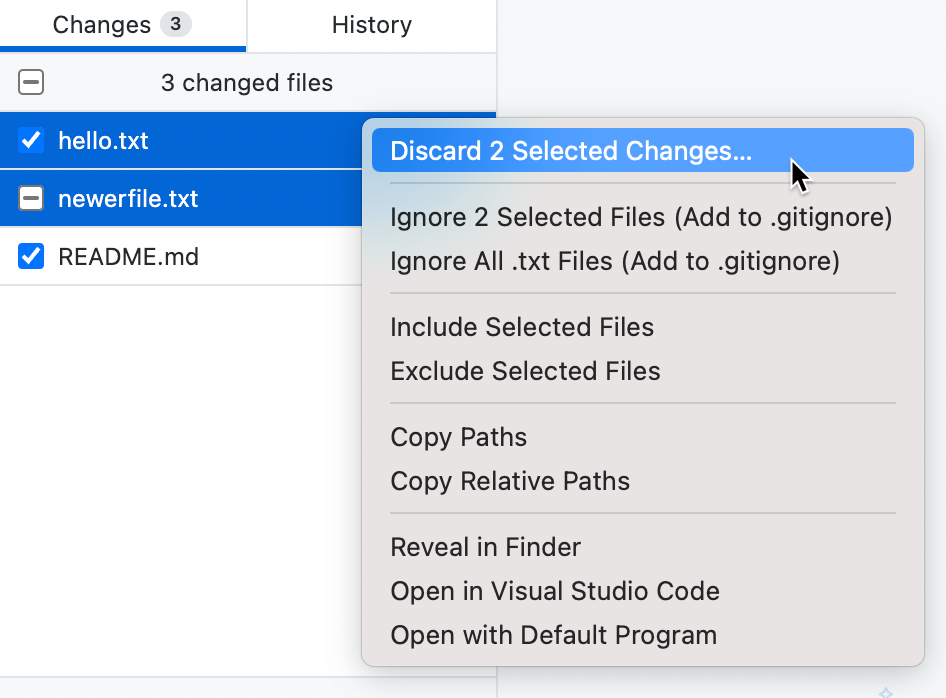Image resolution: width=946 pixels, height=698 pixels.
Task: Uncheck the README.md checkbox
Action: tap(30, 256)
